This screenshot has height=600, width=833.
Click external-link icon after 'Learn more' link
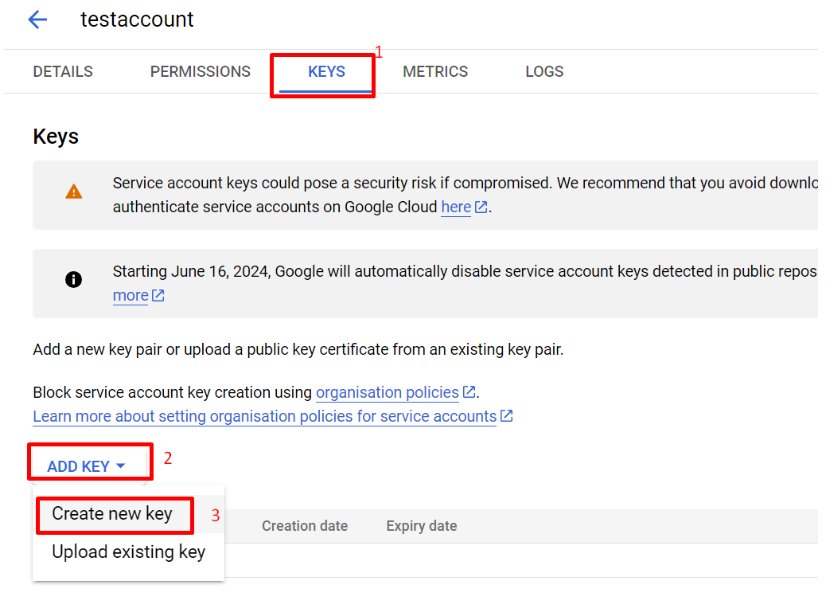click(x=507, y=416)
